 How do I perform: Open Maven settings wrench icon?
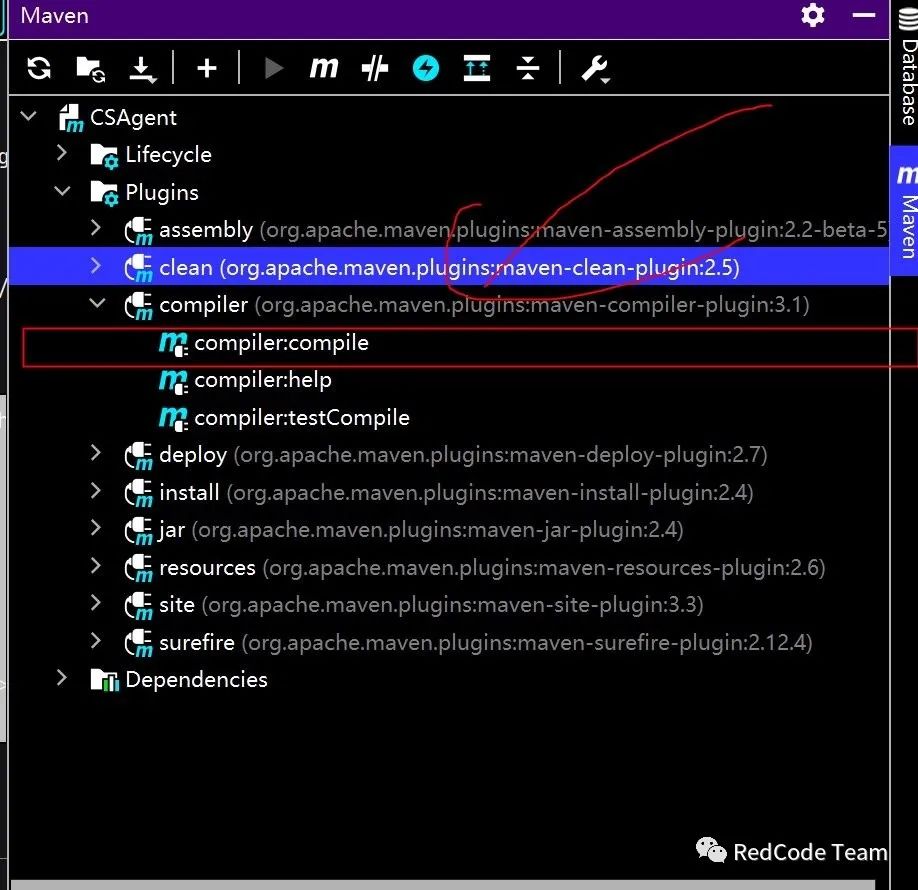pyautogui.click(x=595, y=69)
